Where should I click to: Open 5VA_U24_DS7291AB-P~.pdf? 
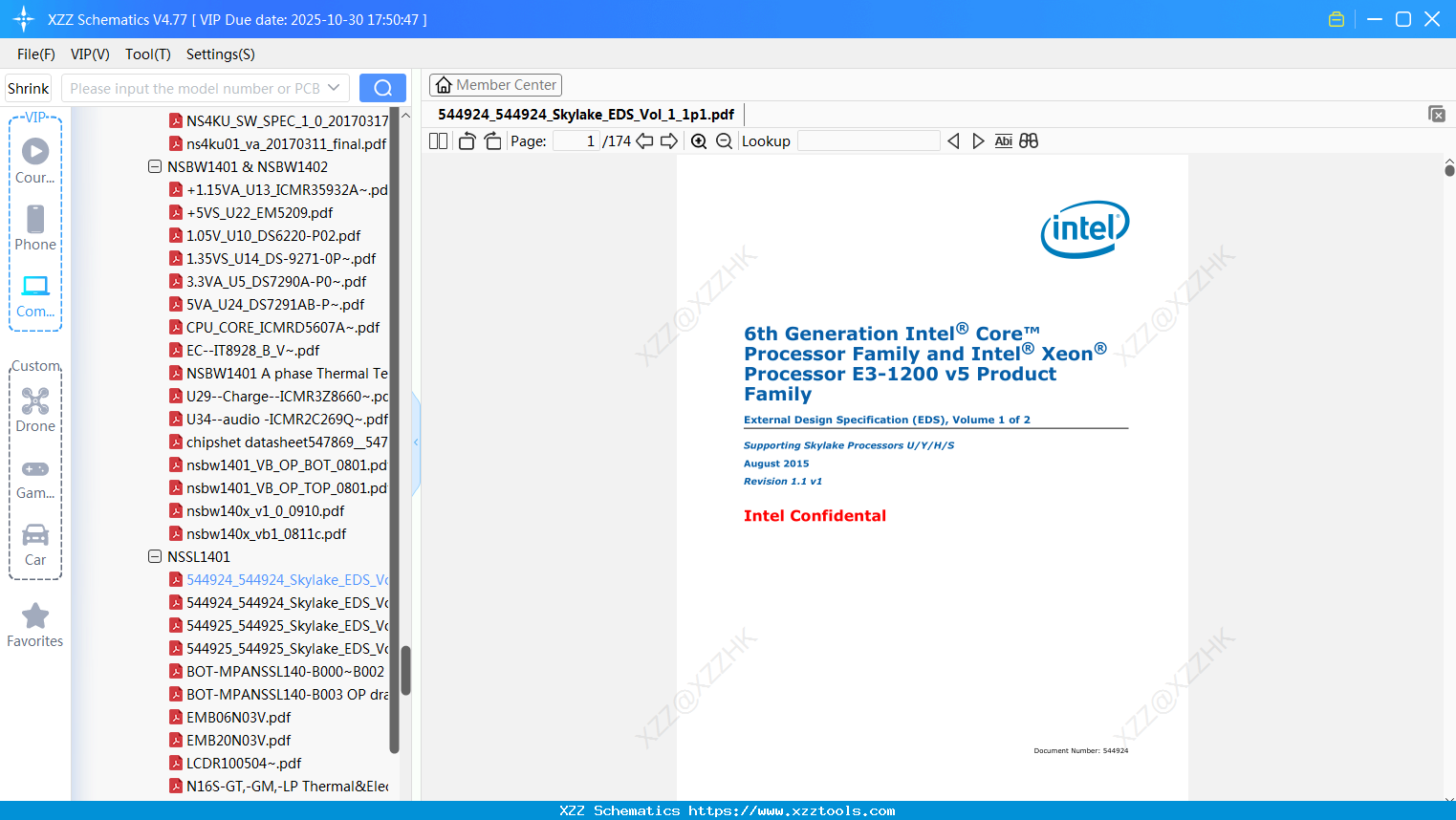click(x=267, y=304)
